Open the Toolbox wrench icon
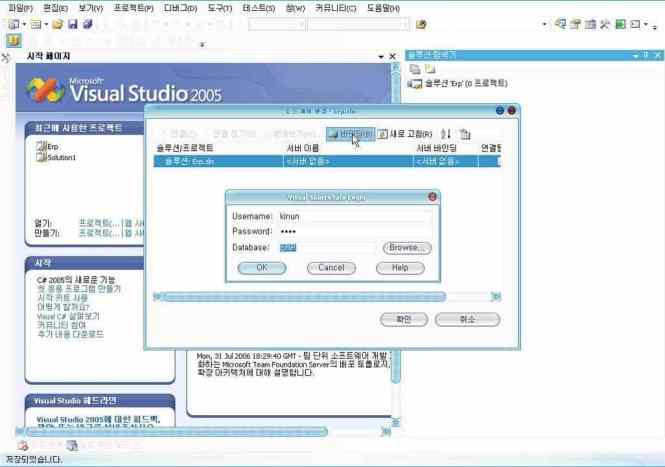Image resolution: width=665 pixels, height=467 pixels. pos(605,24)
